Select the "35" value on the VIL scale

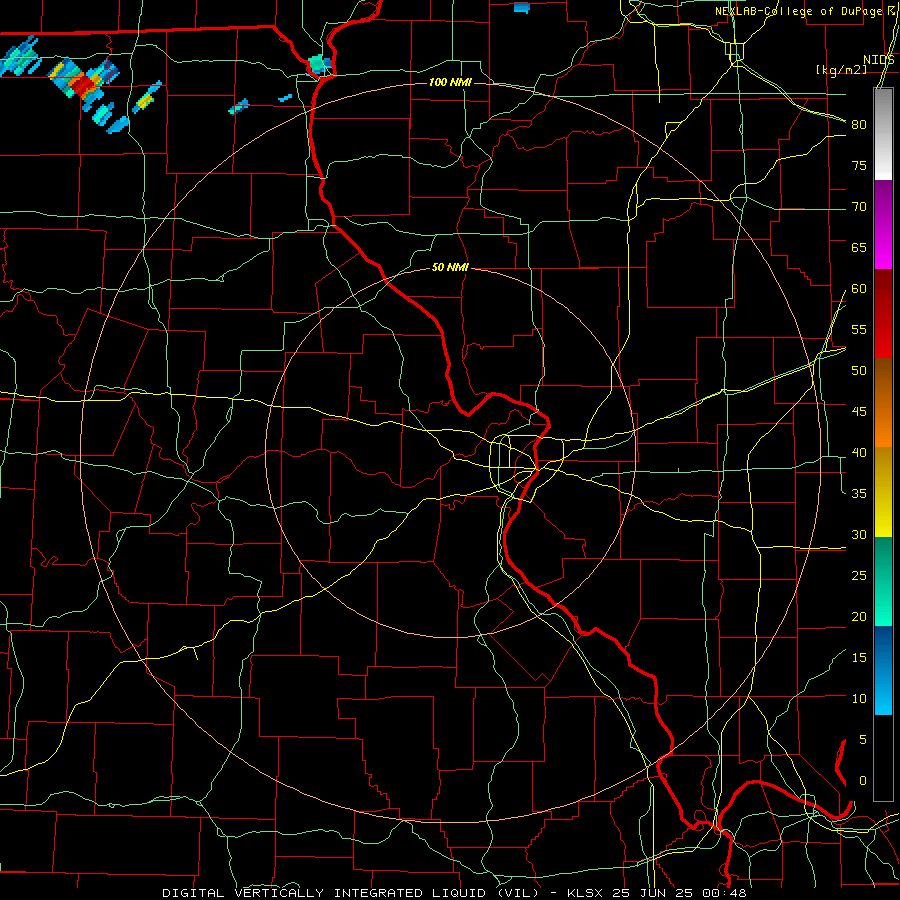click(x=859, y=494)
